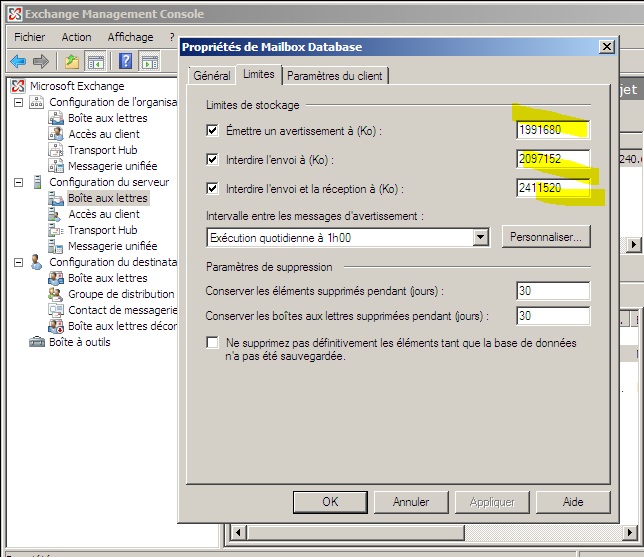The height and width of the screenshot is (557, 644).
Task: Uncheck Interdire l'envoi à (Ko)
Action: coord(212,159)
